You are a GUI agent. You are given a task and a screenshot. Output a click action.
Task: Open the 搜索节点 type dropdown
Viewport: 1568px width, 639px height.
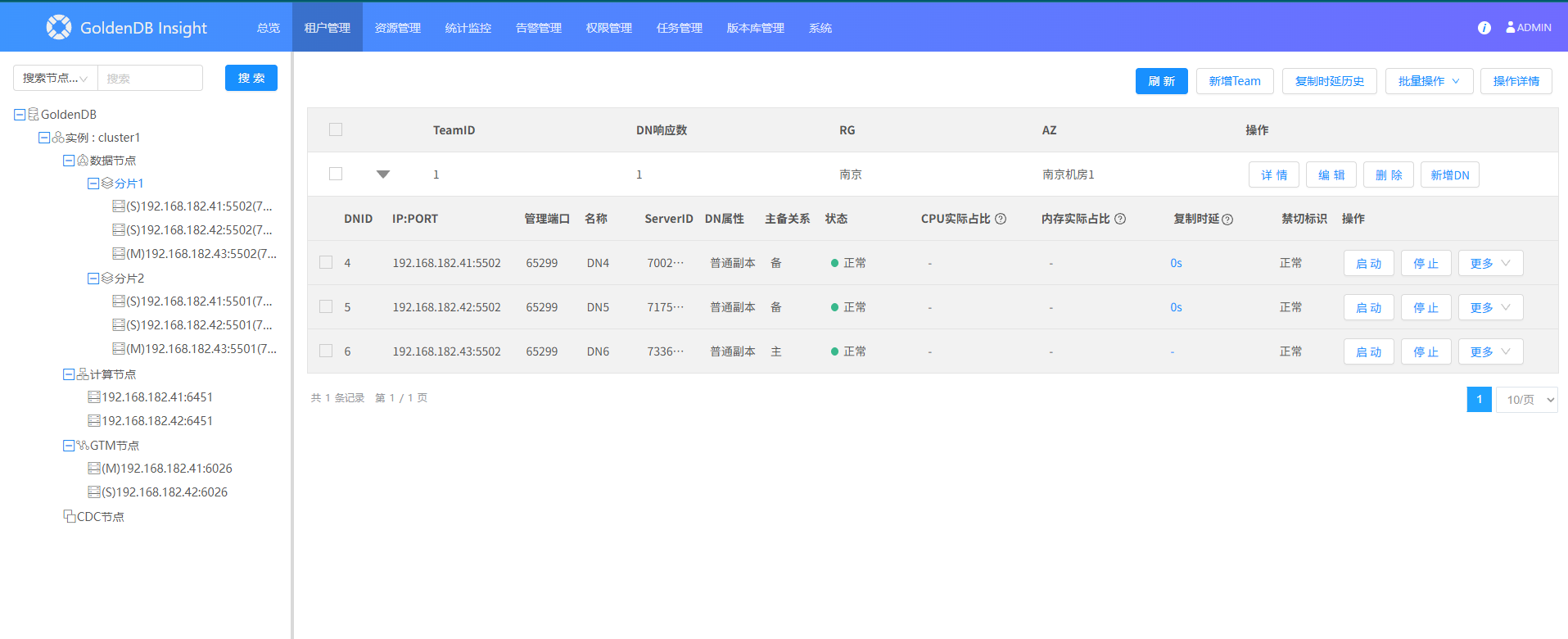[55, 78]
